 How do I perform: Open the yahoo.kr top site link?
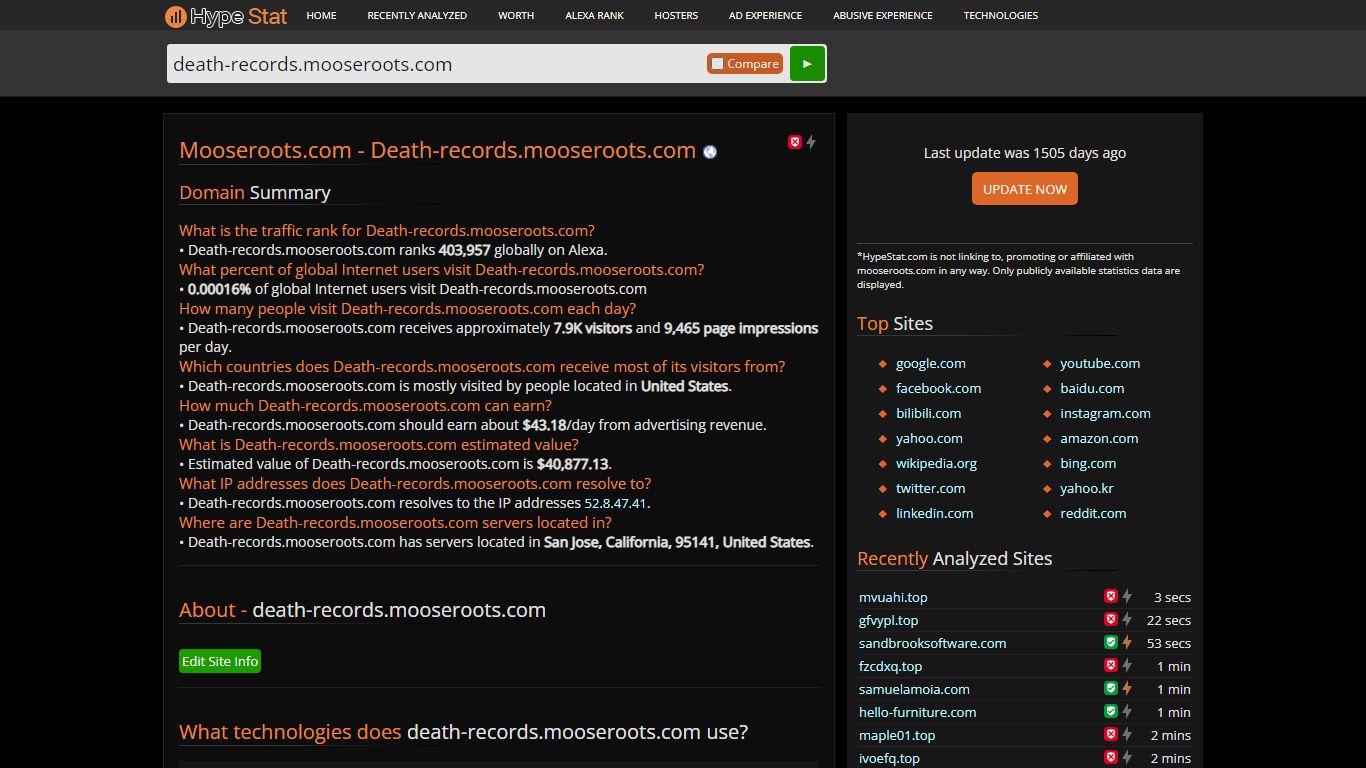pos(1087,488)
